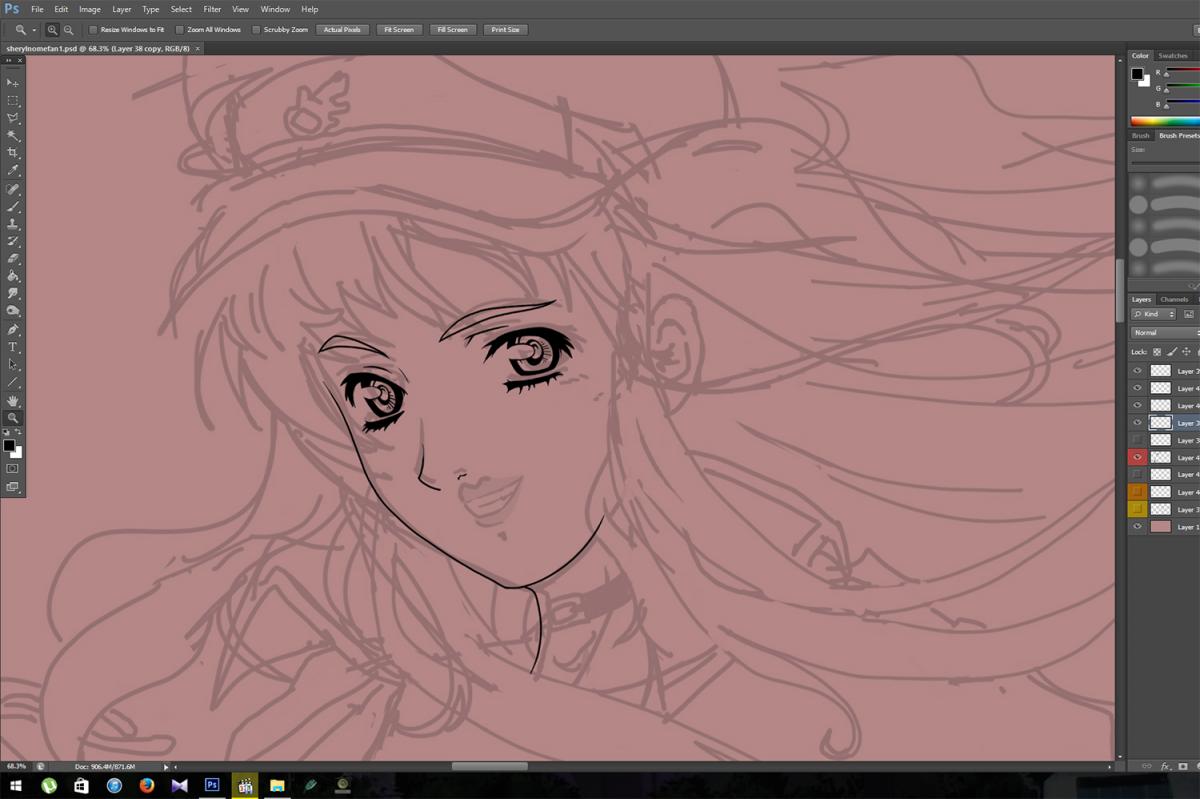Open the File menu
Image resolution: width=1200 pixels, height=799 pixels.
[37, 9]
